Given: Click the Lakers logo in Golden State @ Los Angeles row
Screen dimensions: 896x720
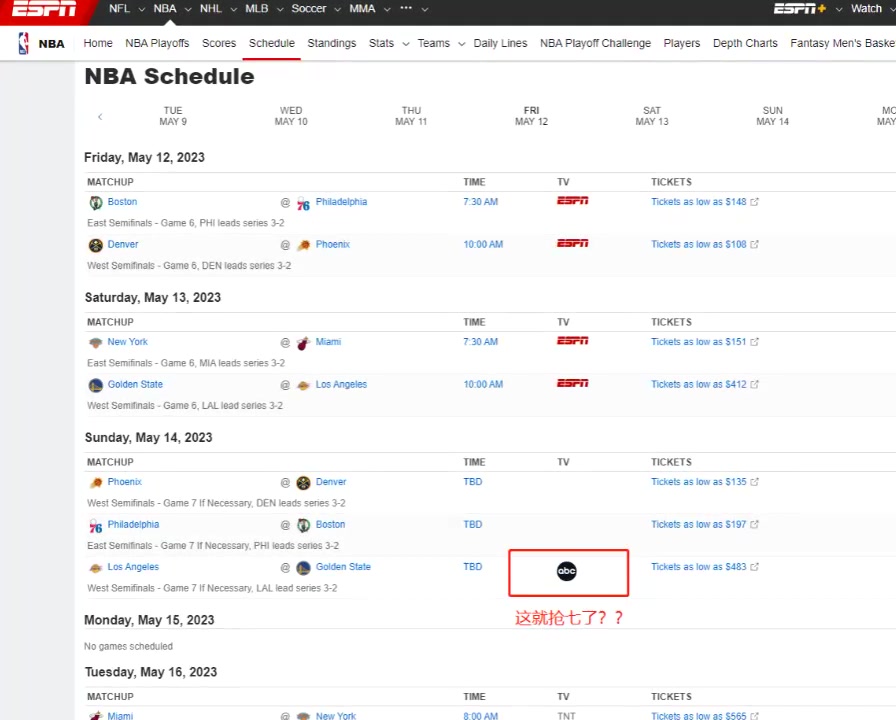Looking at the screenshot, I should [303, 385].
